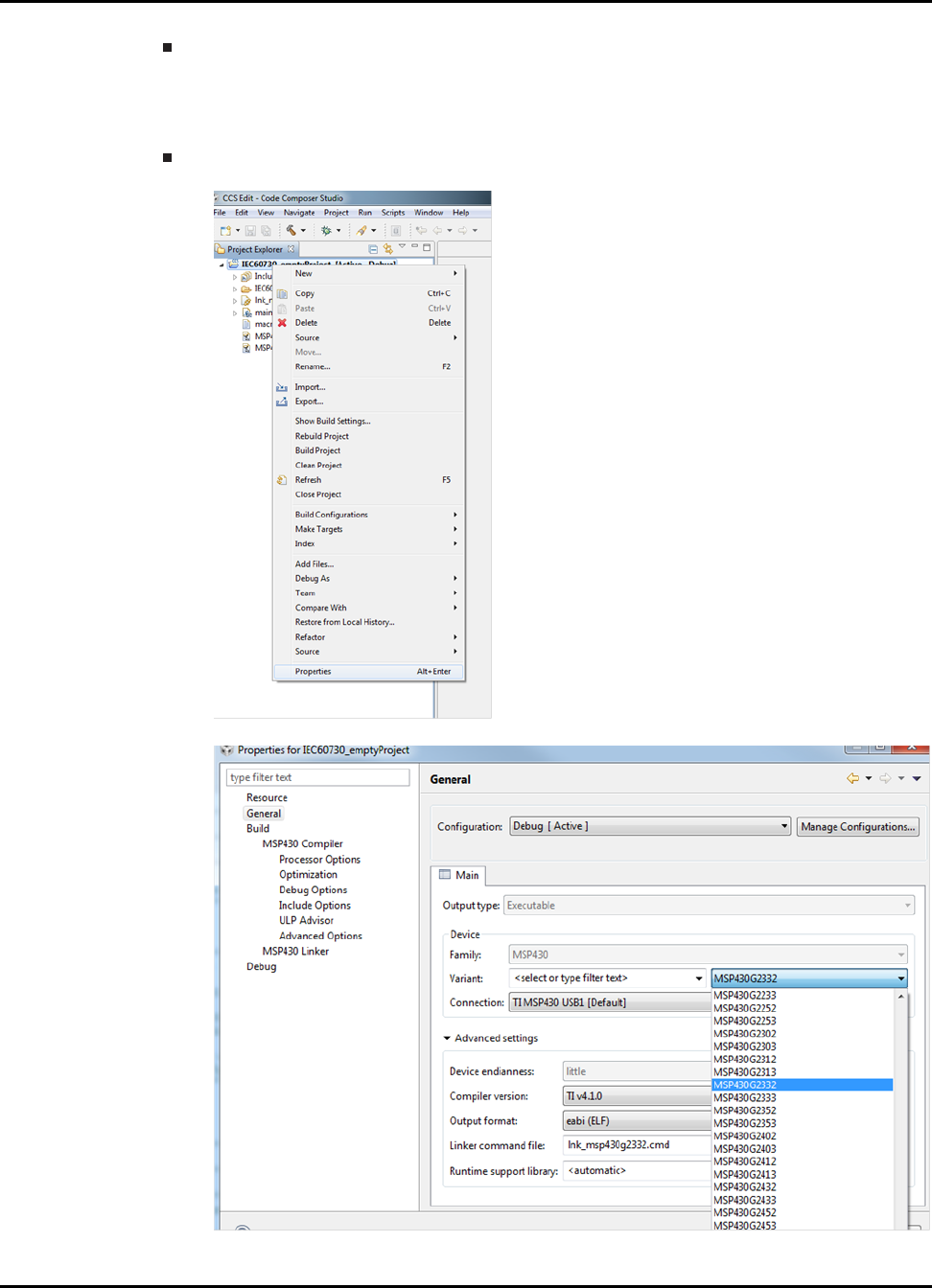932x1288 pixels.
Task: Open the Project menu
Action: pyautogui.click(x=336, y=213)
